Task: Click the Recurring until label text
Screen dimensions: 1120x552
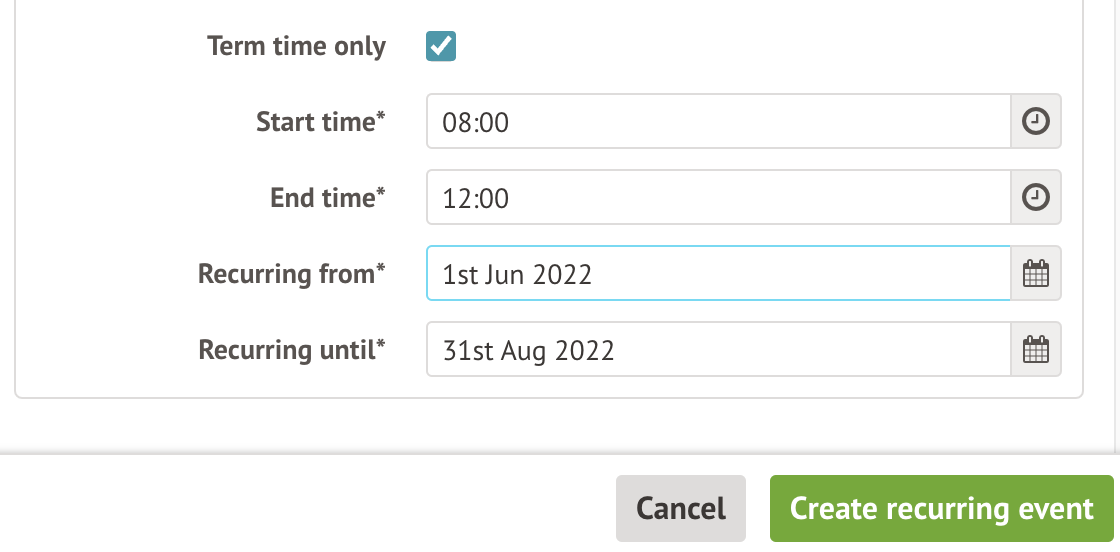Action: 291,350
